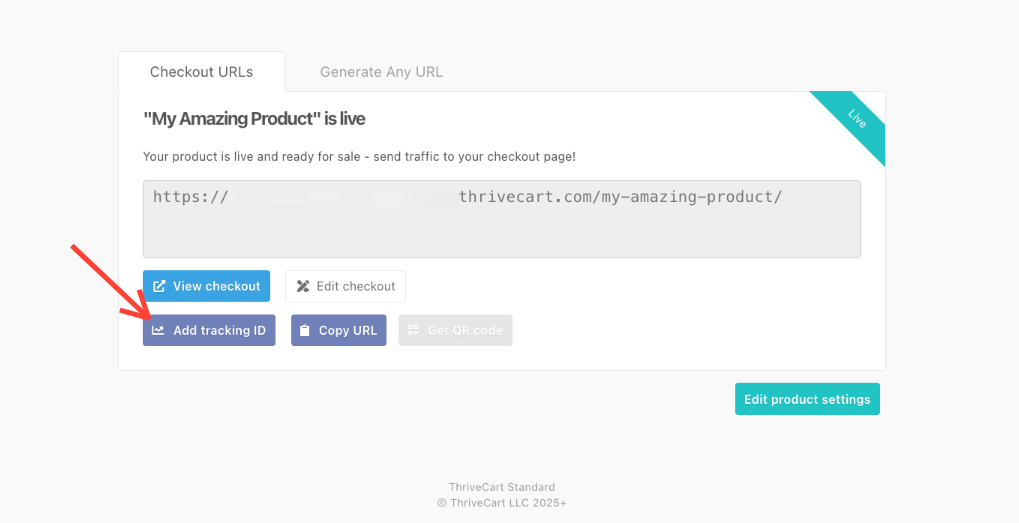Click the ThriveCart Standard footer text

pos(502,487)
